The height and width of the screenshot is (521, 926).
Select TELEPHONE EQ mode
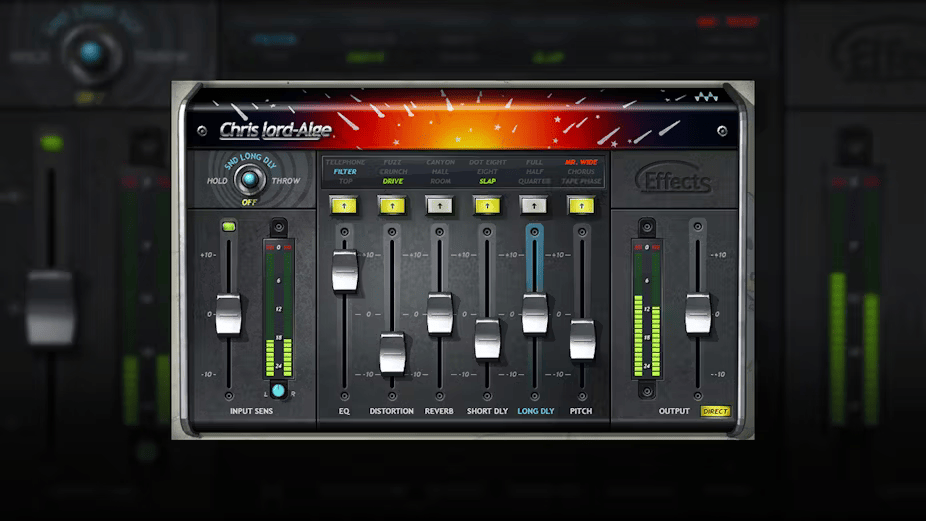[345, 162]
